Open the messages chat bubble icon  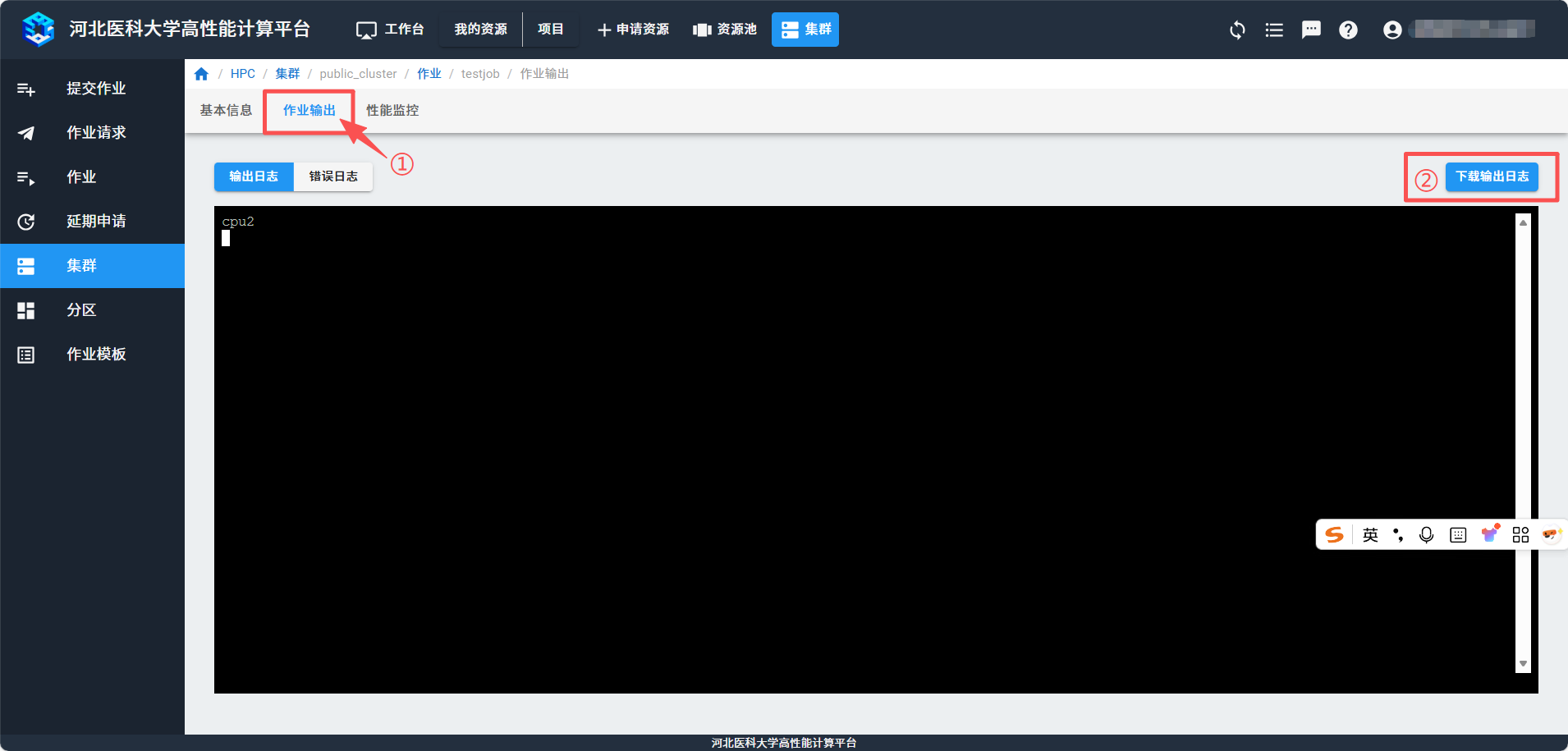(1311, 30)
